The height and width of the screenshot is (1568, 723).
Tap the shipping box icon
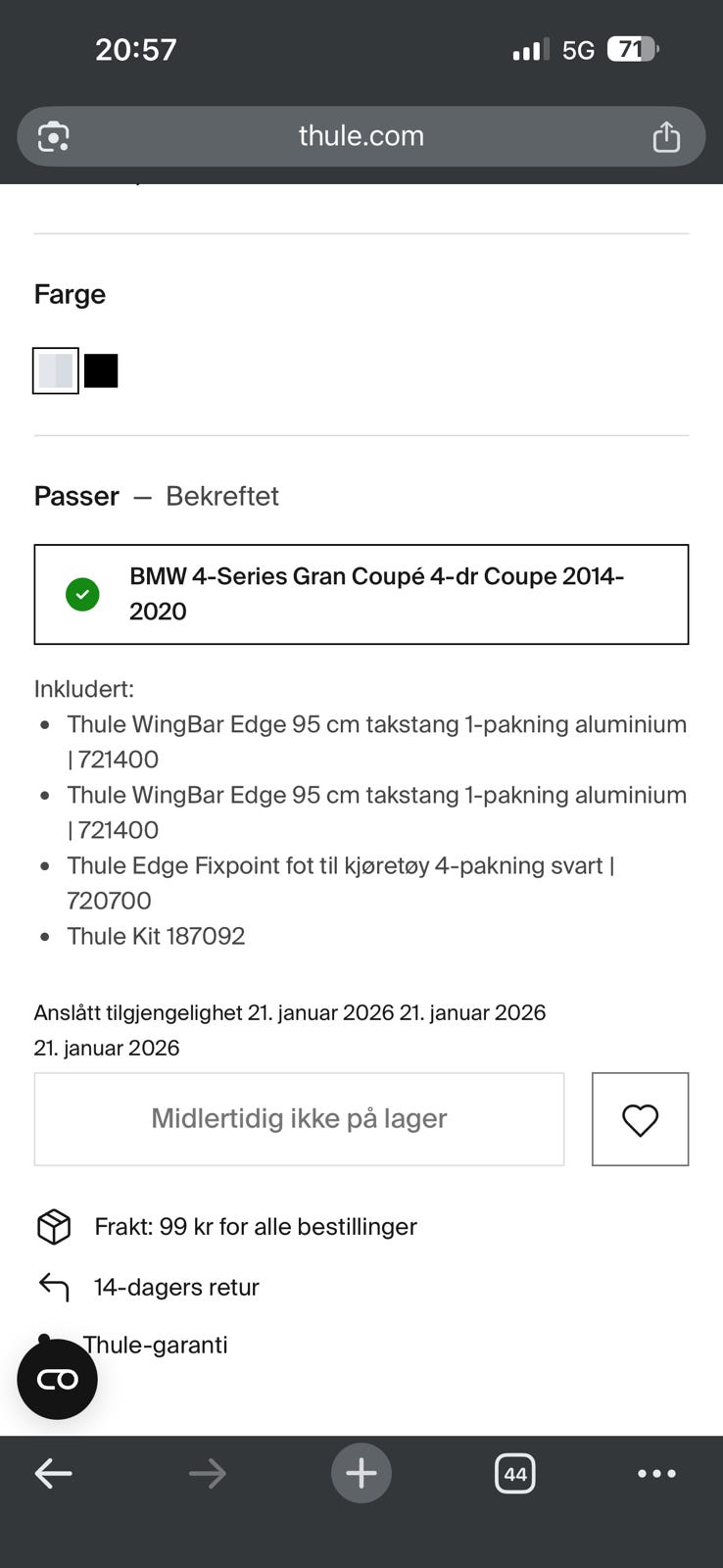tap(54, 1226)
